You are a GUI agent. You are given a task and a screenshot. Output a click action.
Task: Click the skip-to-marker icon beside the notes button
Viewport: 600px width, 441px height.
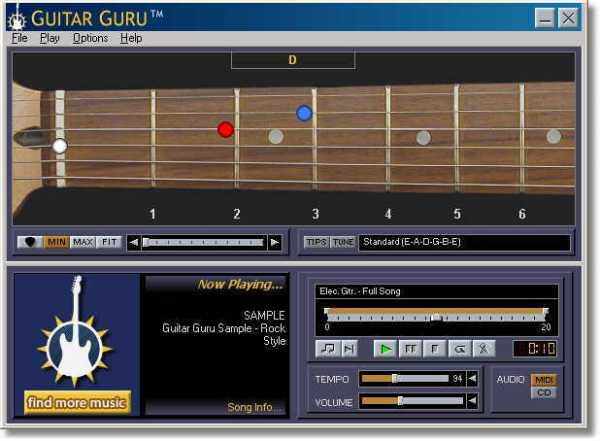click(349, 349)
